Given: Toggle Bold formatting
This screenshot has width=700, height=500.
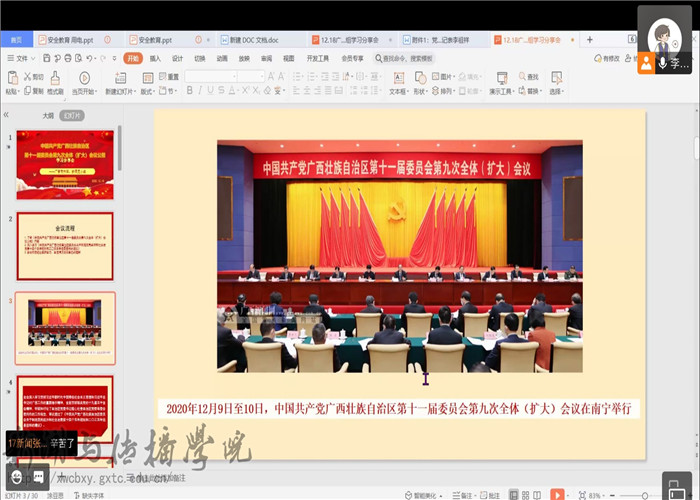Looking at the screenshot, I should 190,91.
